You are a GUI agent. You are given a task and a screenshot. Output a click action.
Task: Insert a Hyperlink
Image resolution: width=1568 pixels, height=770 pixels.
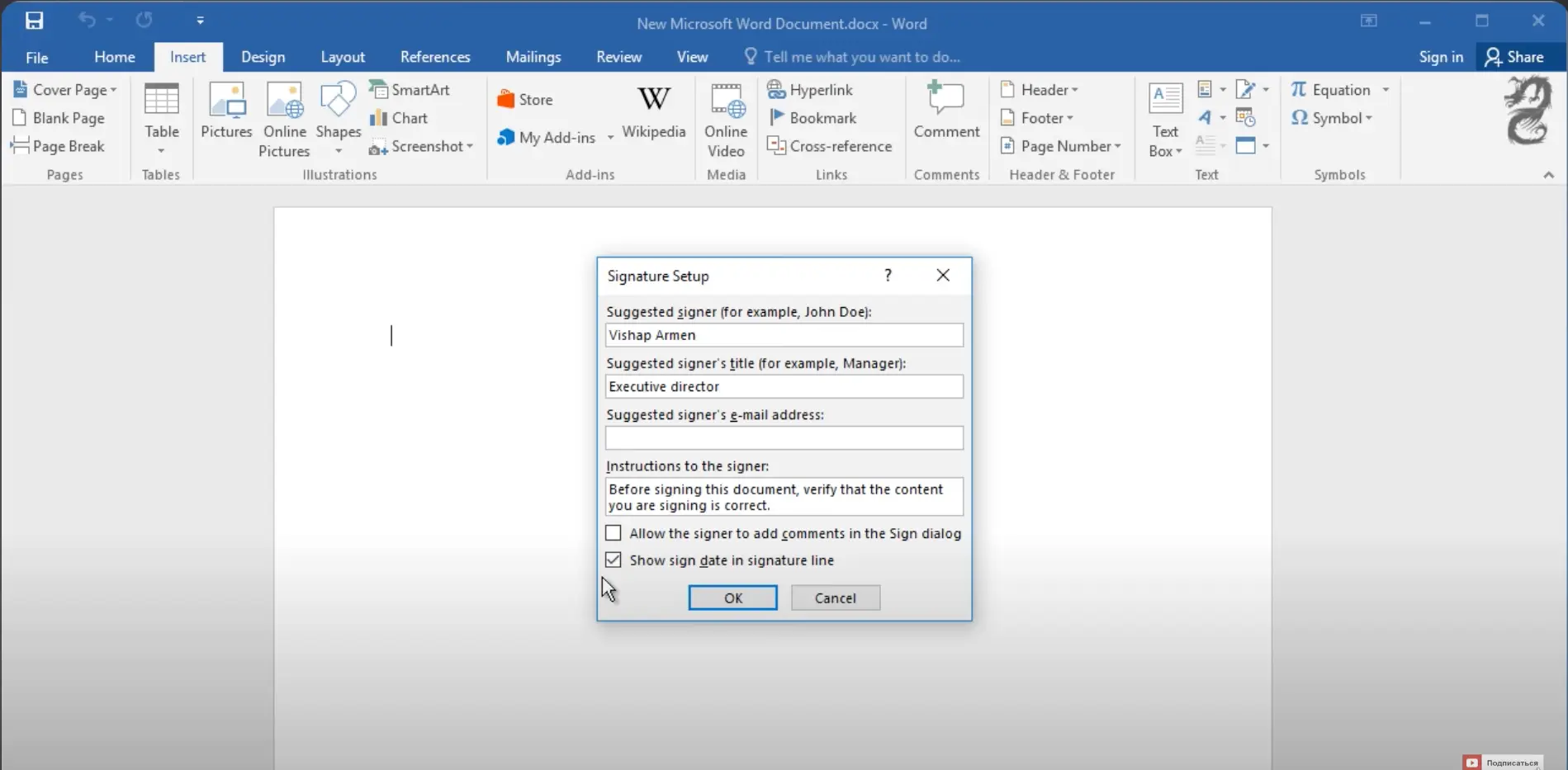click(x=810, y=90)
